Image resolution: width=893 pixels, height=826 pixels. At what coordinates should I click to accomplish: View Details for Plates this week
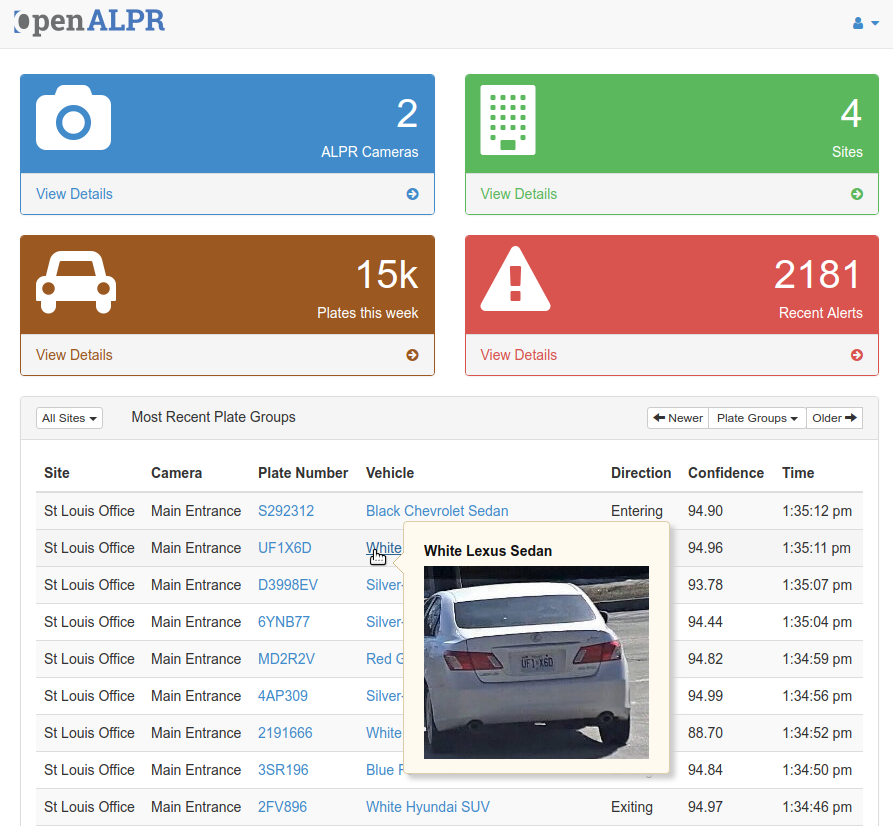tap(74, 354)
